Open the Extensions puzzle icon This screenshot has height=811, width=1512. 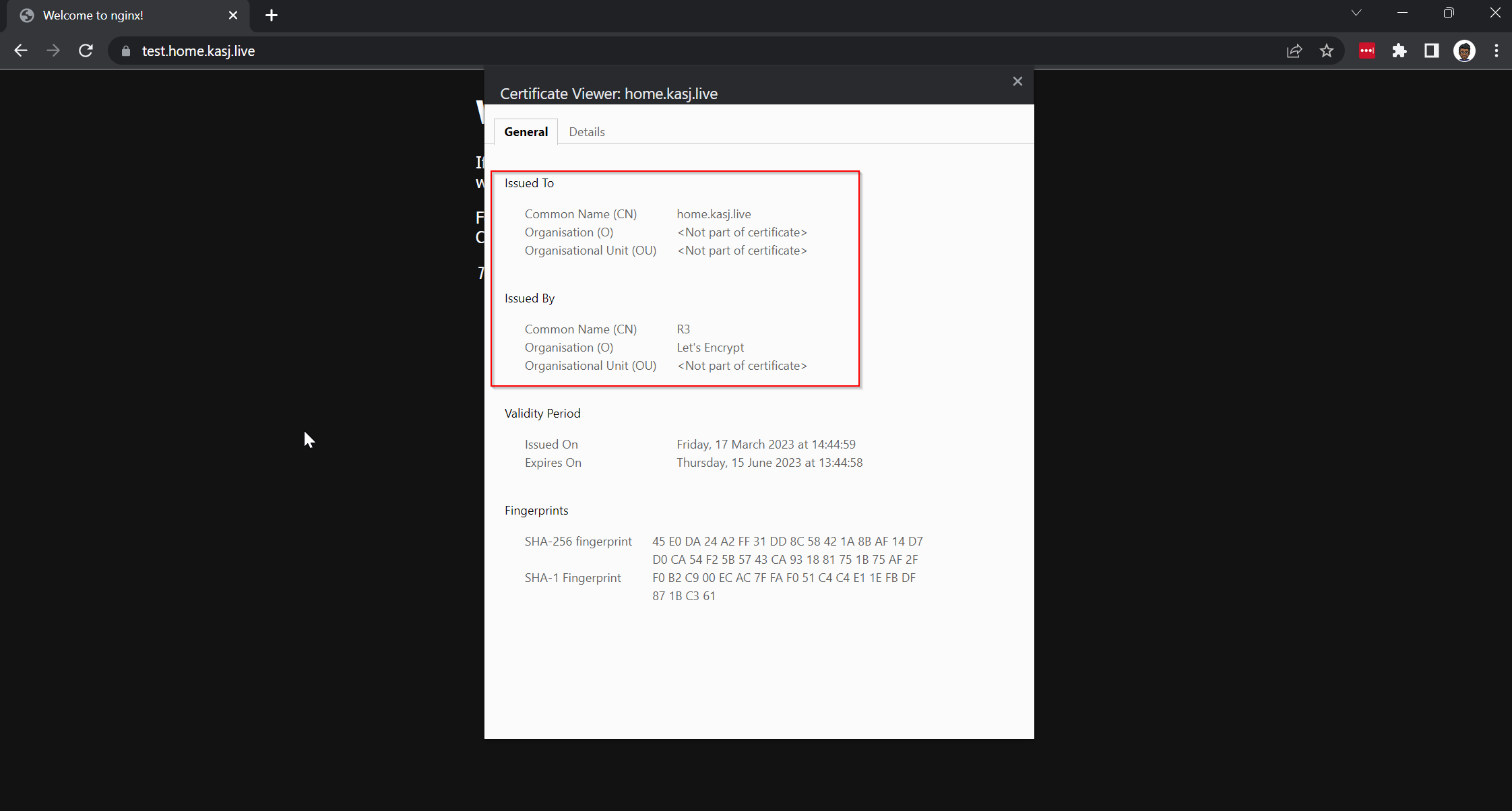click(1399, 51)
